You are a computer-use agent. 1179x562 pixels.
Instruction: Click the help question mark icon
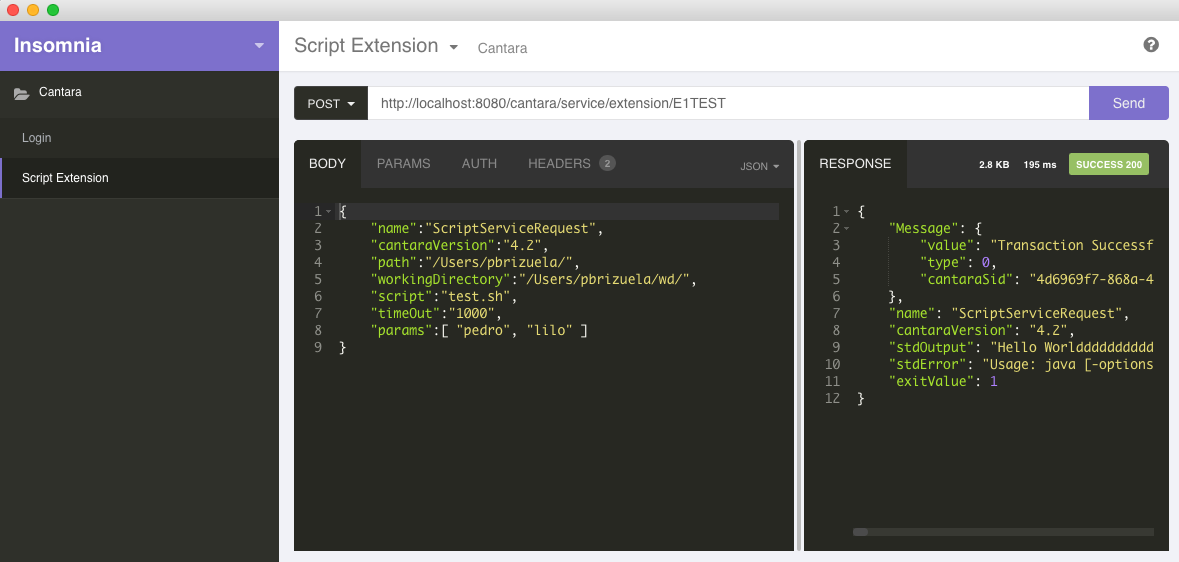(x=1151, y=45)
